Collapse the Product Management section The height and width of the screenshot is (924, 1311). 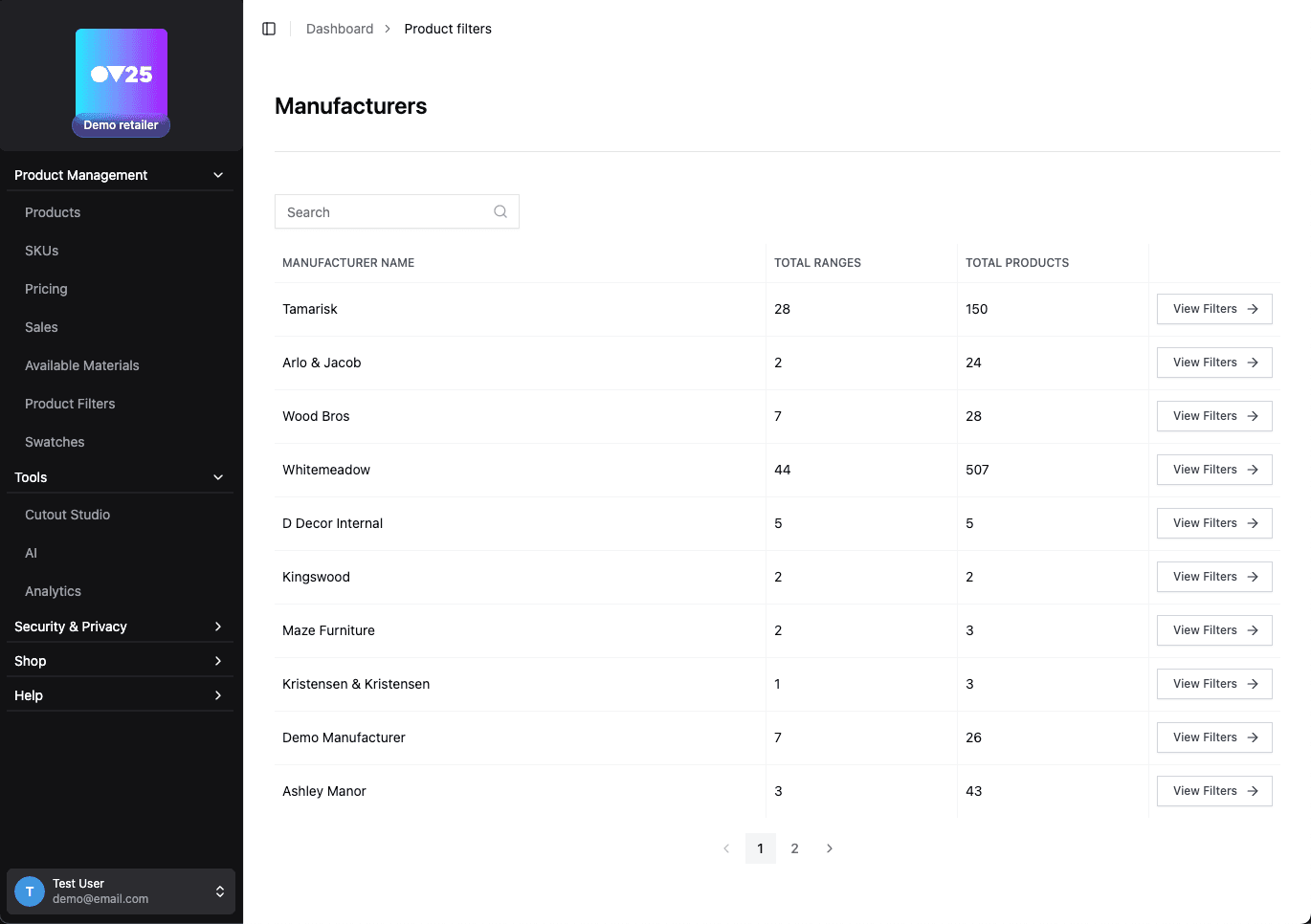click(217, 175)
